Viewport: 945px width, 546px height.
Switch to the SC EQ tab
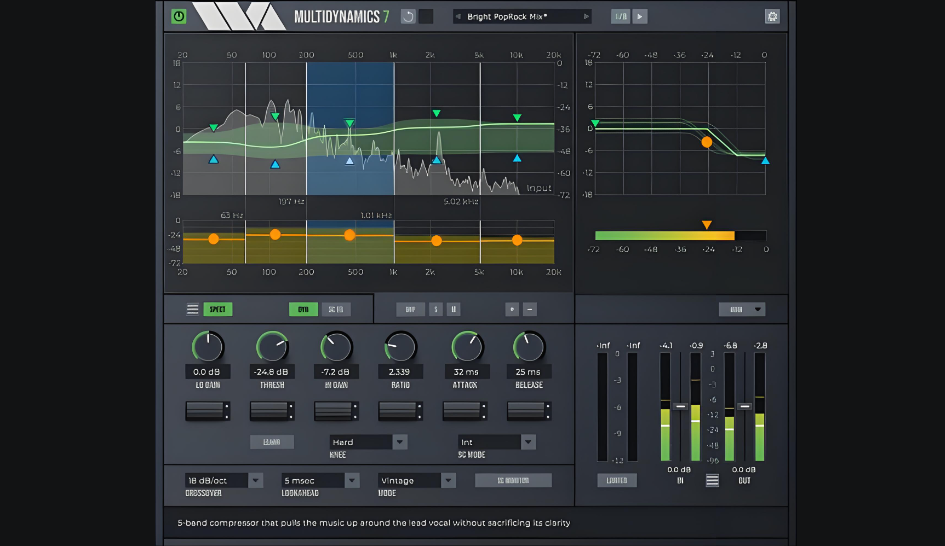[x=338, y=310]
